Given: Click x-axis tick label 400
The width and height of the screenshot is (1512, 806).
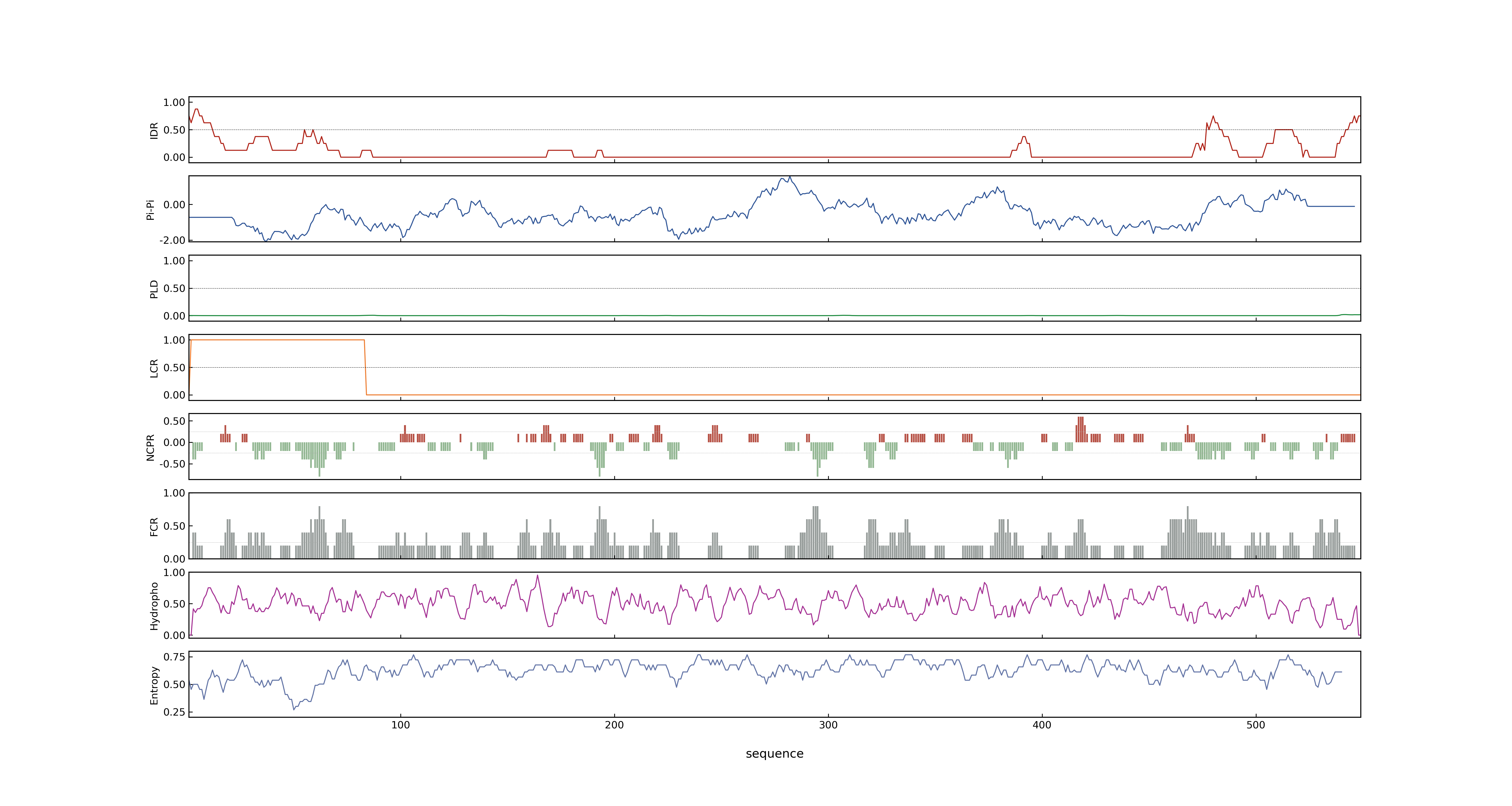Looking at the screenshot, I should tap(1042, 725).
